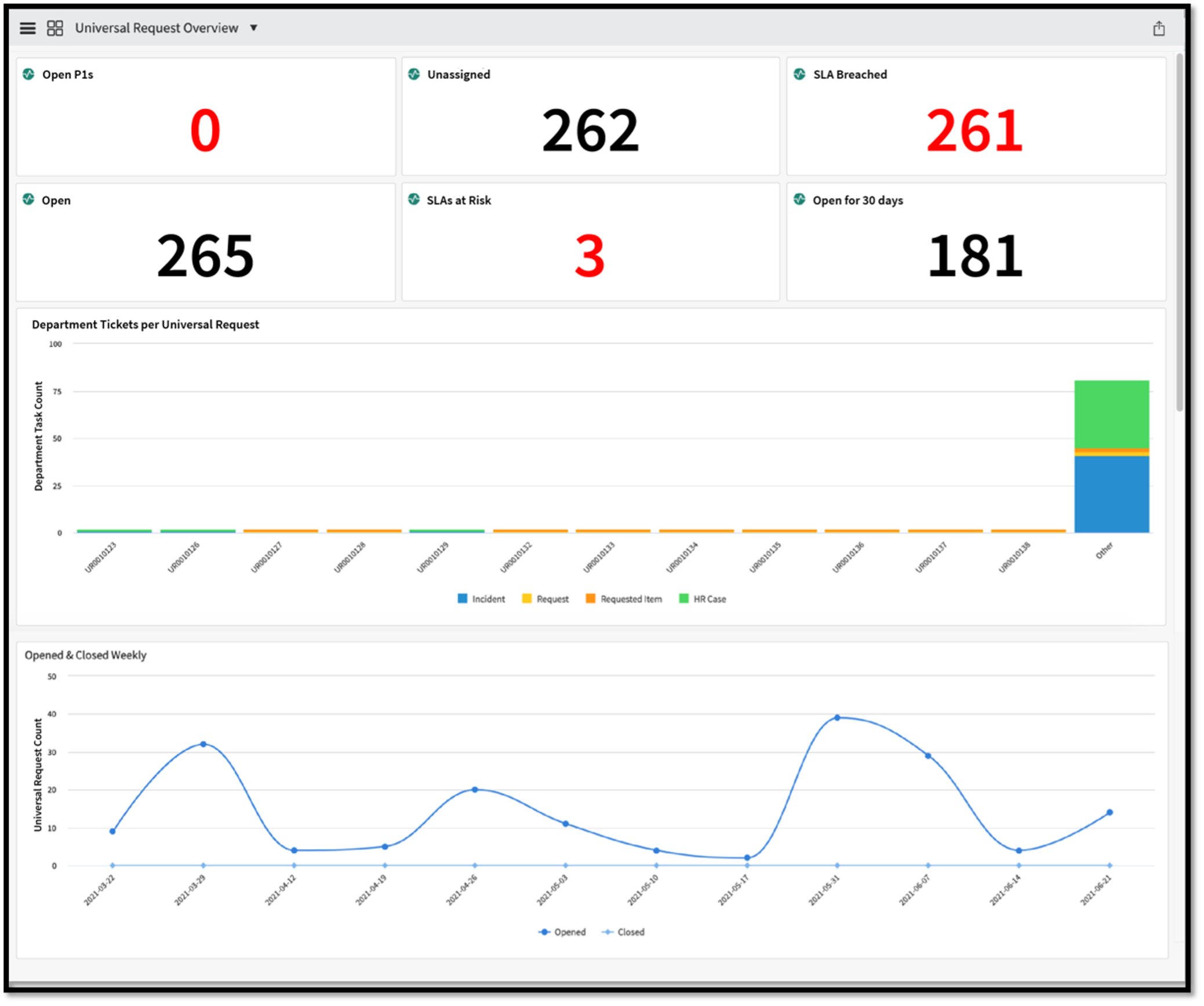This screenshot has height=1006, width=1204.
Task: Click the pulse icon on Unassigned widget
Action: point(414,74)
